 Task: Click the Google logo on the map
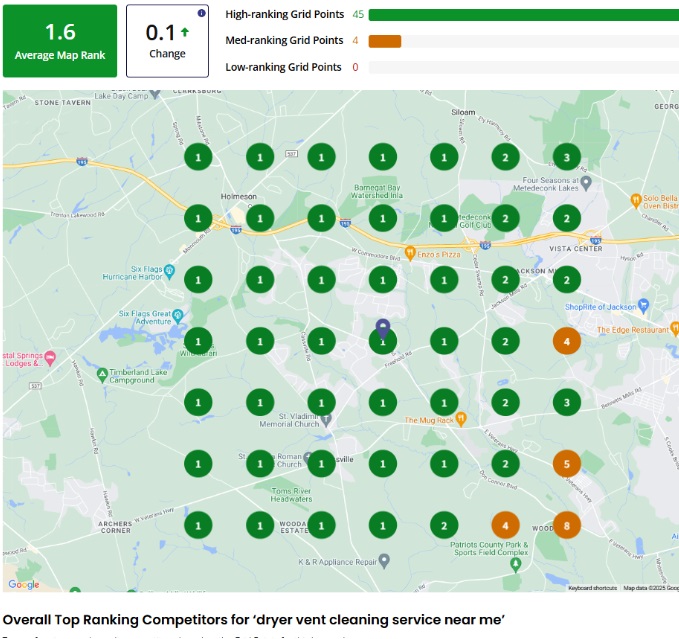[24, 584]
